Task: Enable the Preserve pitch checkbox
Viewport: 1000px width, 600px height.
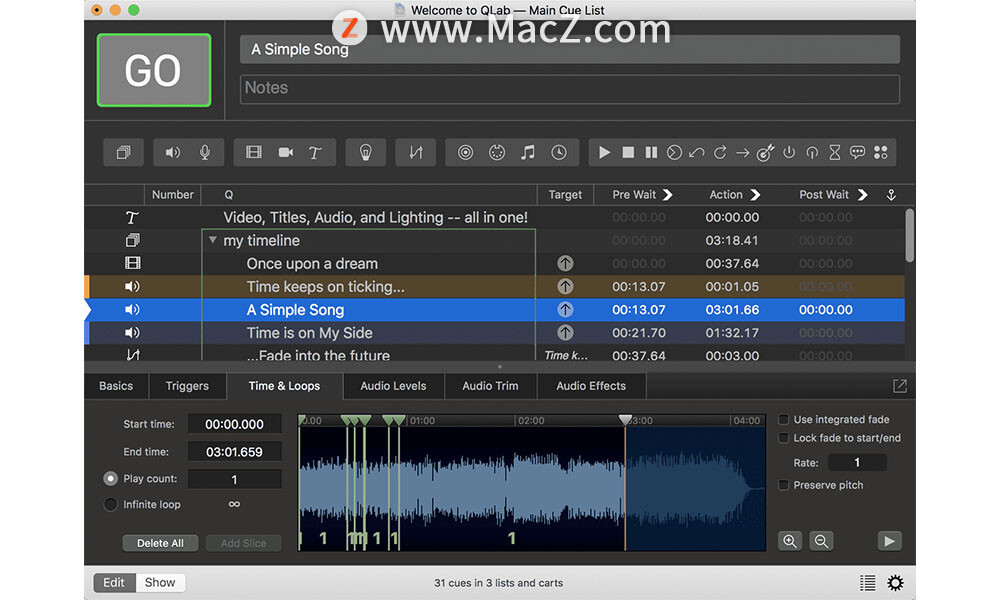Action: [784, 485]
